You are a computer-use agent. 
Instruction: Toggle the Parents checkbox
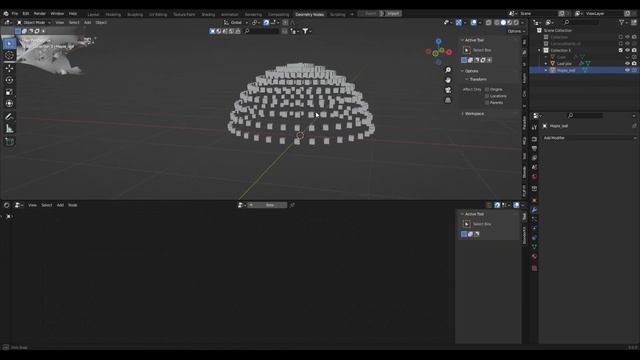pos(487,102)
